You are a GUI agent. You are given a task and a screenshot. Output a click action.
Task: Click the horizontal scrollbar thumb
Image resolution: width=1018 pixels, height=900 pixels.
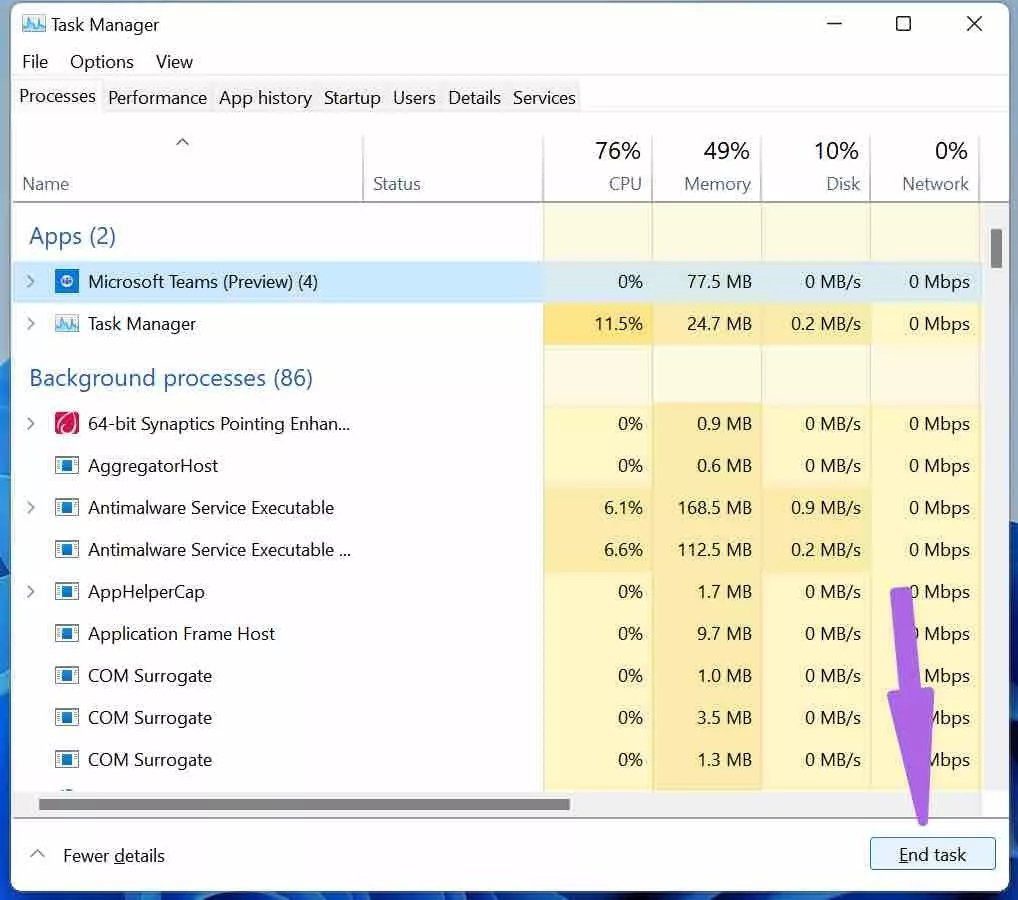pyautogui.click(x=304, y=805)
